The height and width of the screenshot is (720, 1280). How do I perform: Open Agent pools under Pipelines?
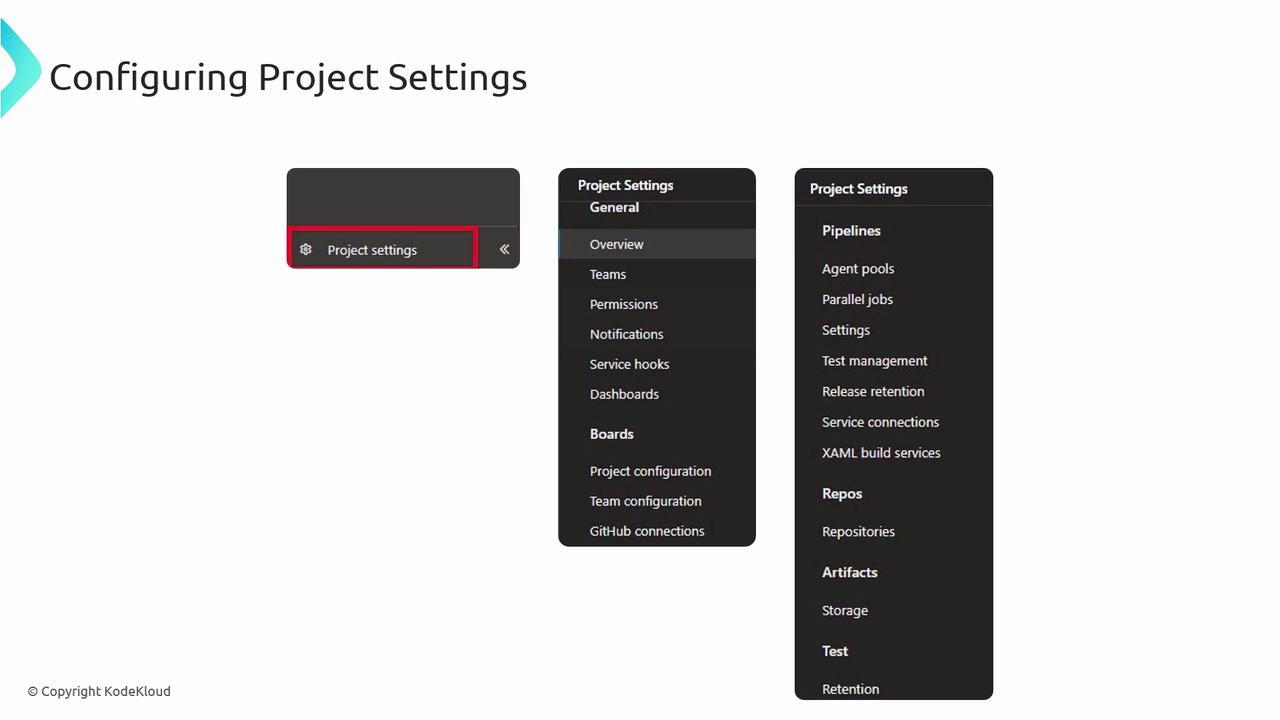tap(858, 269)
